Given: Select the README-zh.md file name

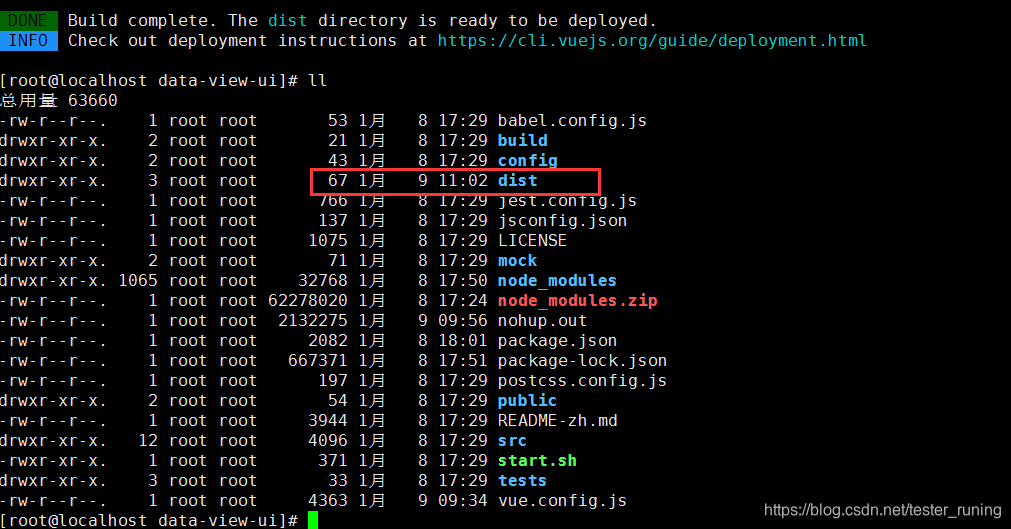Looking at the screenshot, I should click(557, 421).
